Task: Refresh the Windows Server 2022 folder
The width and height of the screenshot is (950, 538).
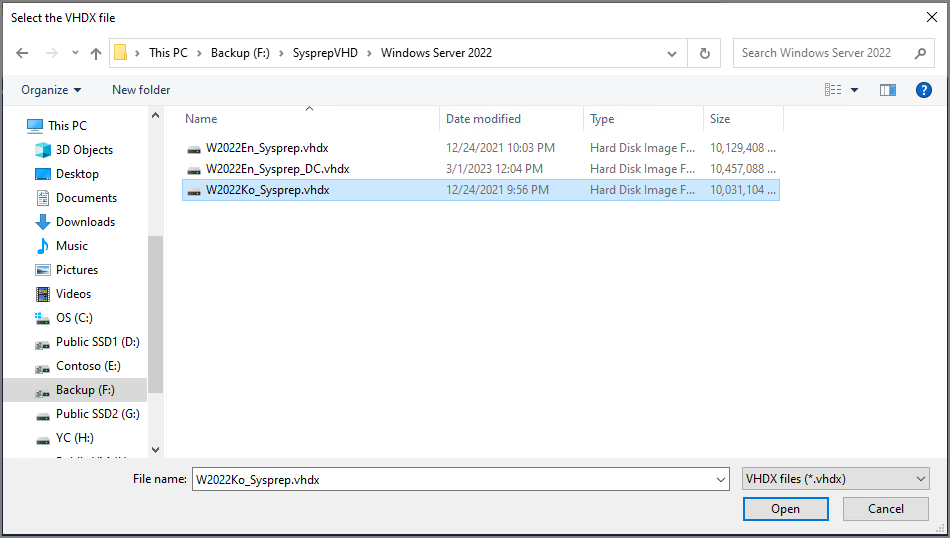Action: 704,53
